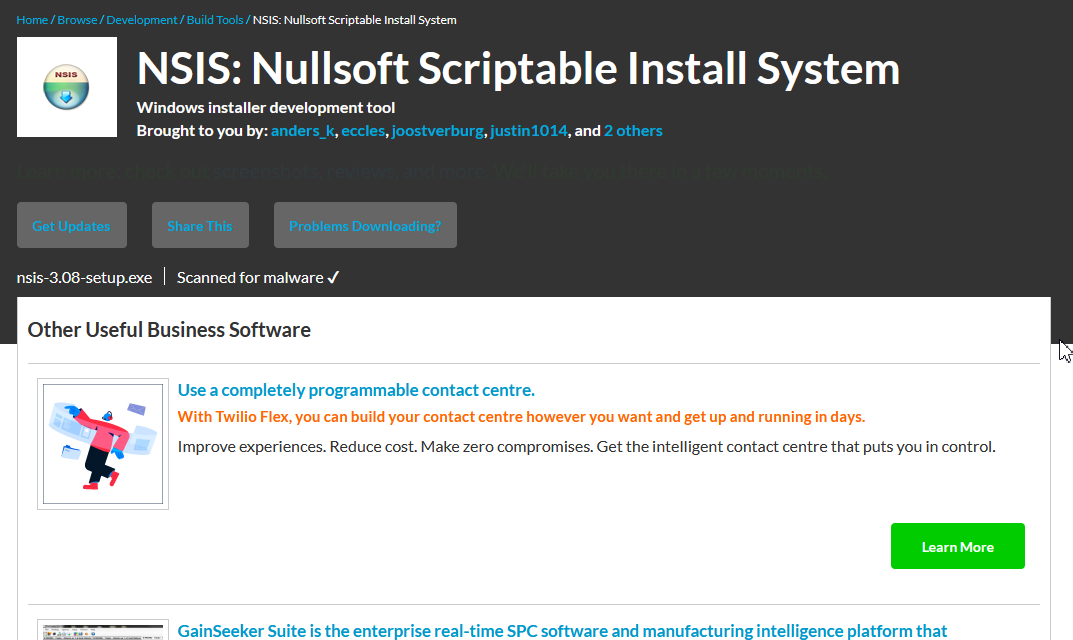Click the Twilio Flex ad illustration thumbnail
Screen dimensions: 1073x640
click(103, 444)
